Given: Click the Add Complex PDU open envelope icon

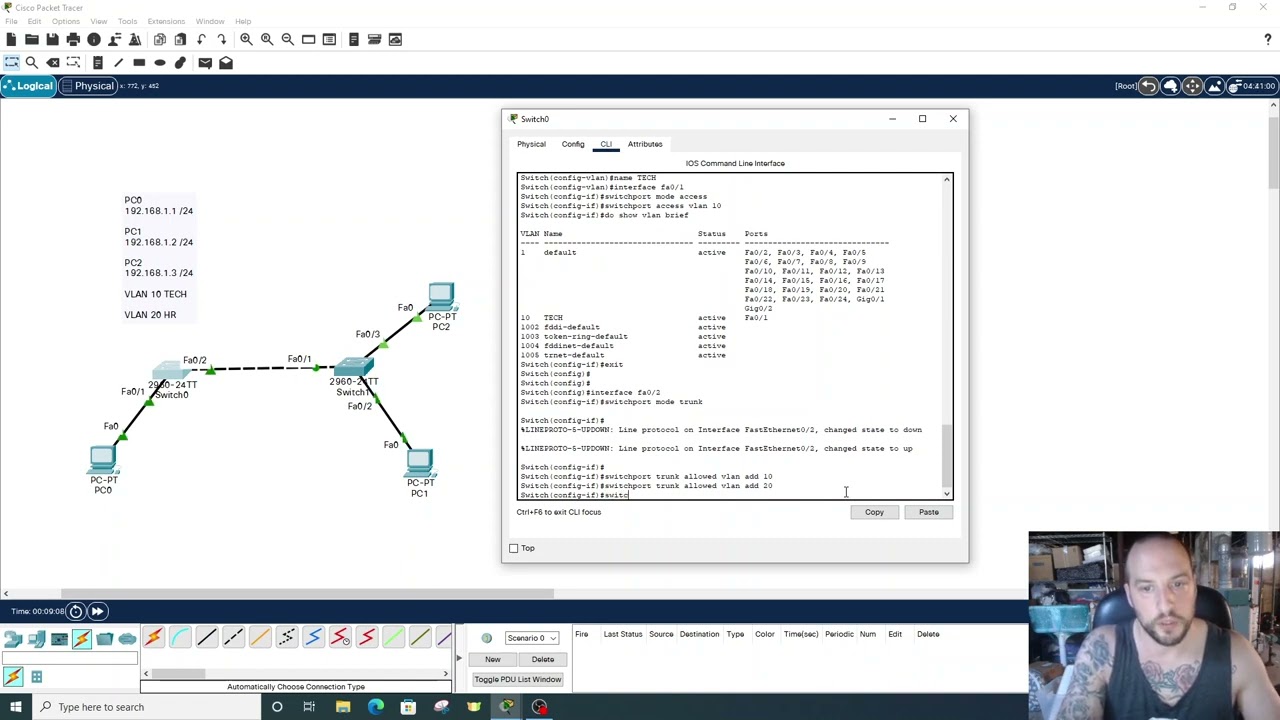Looking at the screenshot, I should click(226, 62).
